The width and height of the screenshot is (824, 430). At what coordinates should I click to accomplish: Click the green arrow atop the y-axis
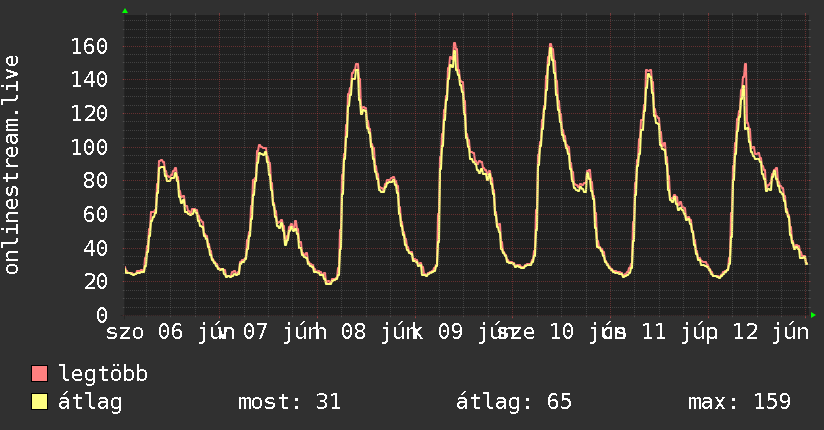point(125,11)
